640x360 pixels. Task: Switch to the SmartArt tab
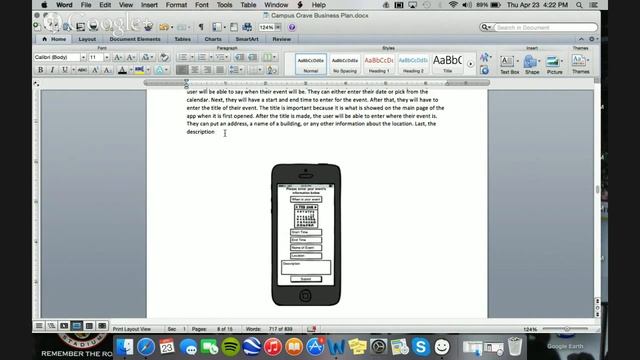[247, 39]
